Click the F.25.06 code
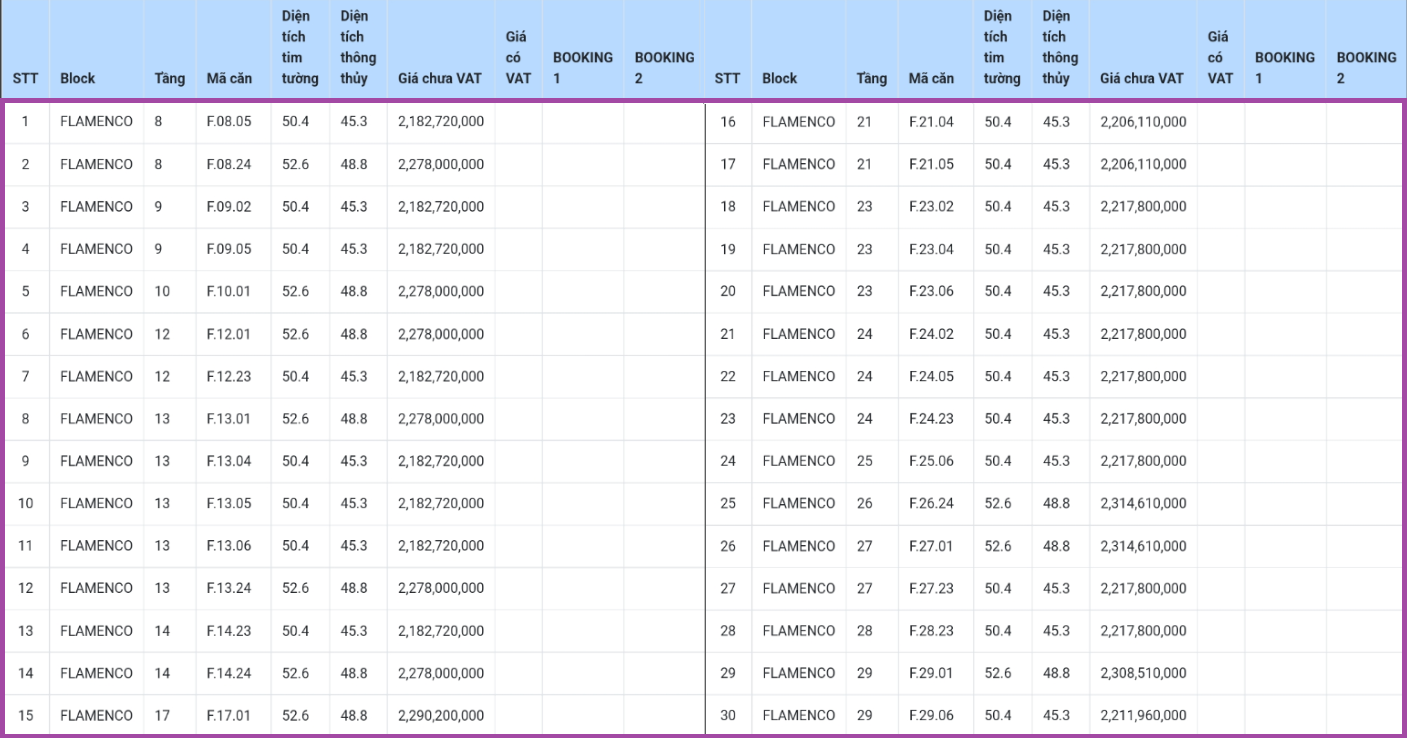This screenshot has width=1407, height=738. (931, 461)
